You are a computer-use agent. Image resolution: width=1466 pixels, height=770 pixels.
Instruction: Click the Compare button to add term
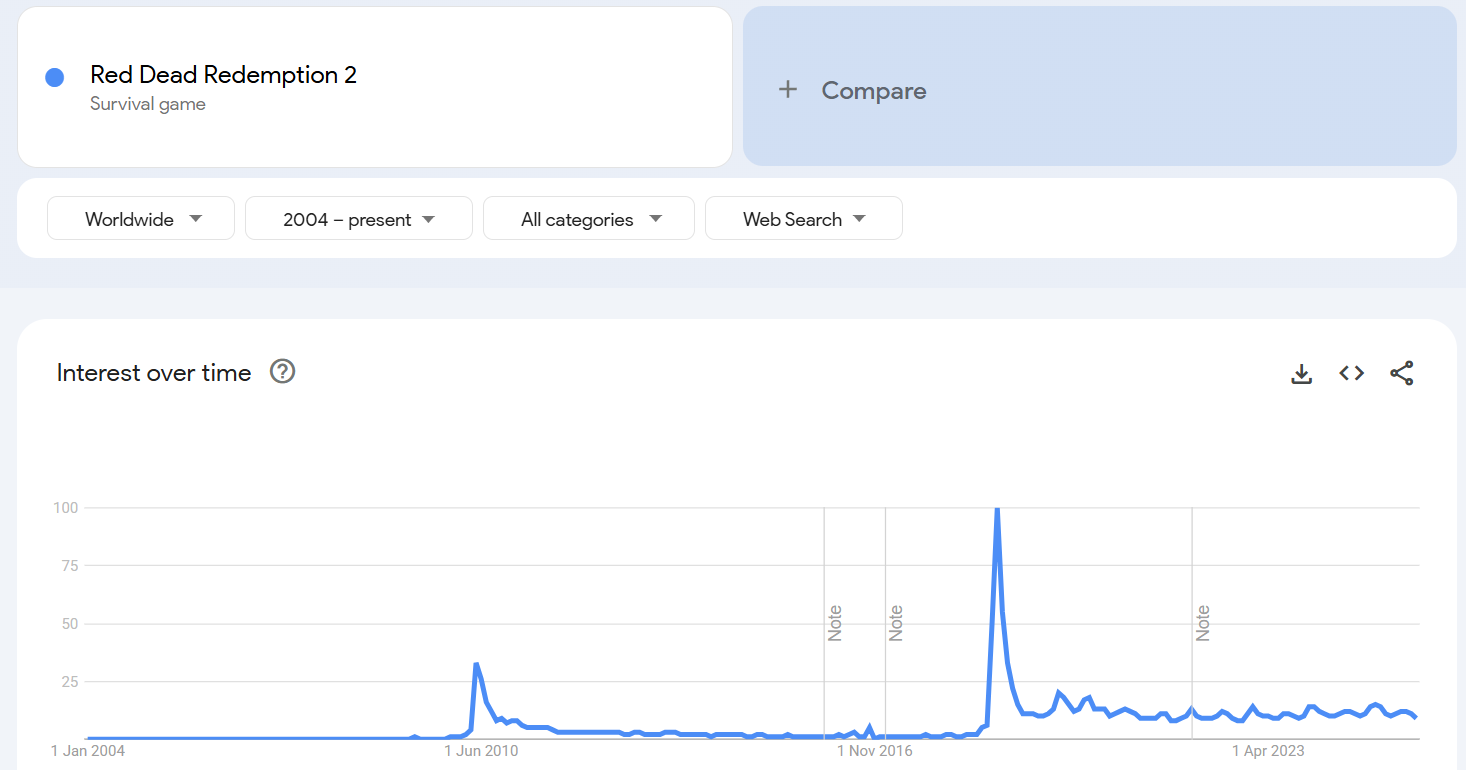(1099, 86)
